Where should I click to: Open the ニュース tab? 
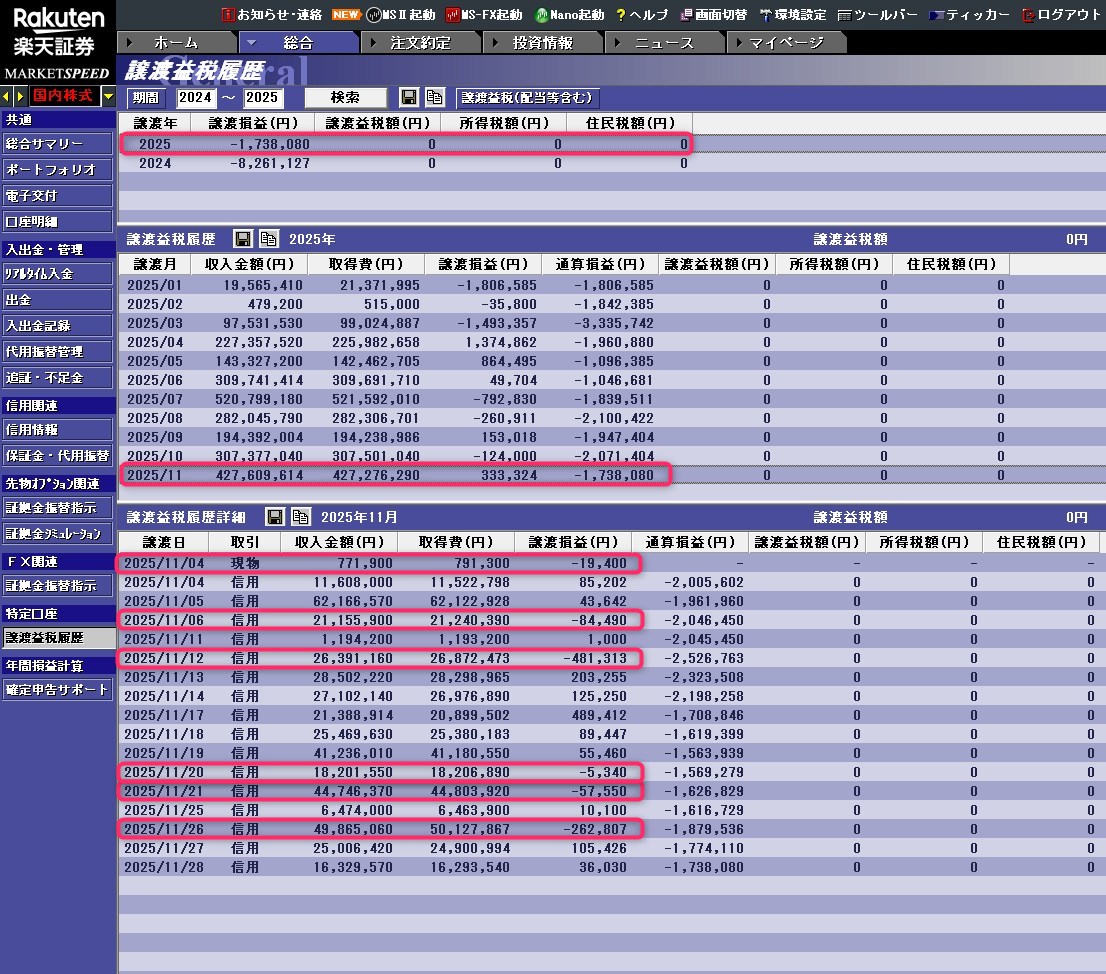coord(664,42)
